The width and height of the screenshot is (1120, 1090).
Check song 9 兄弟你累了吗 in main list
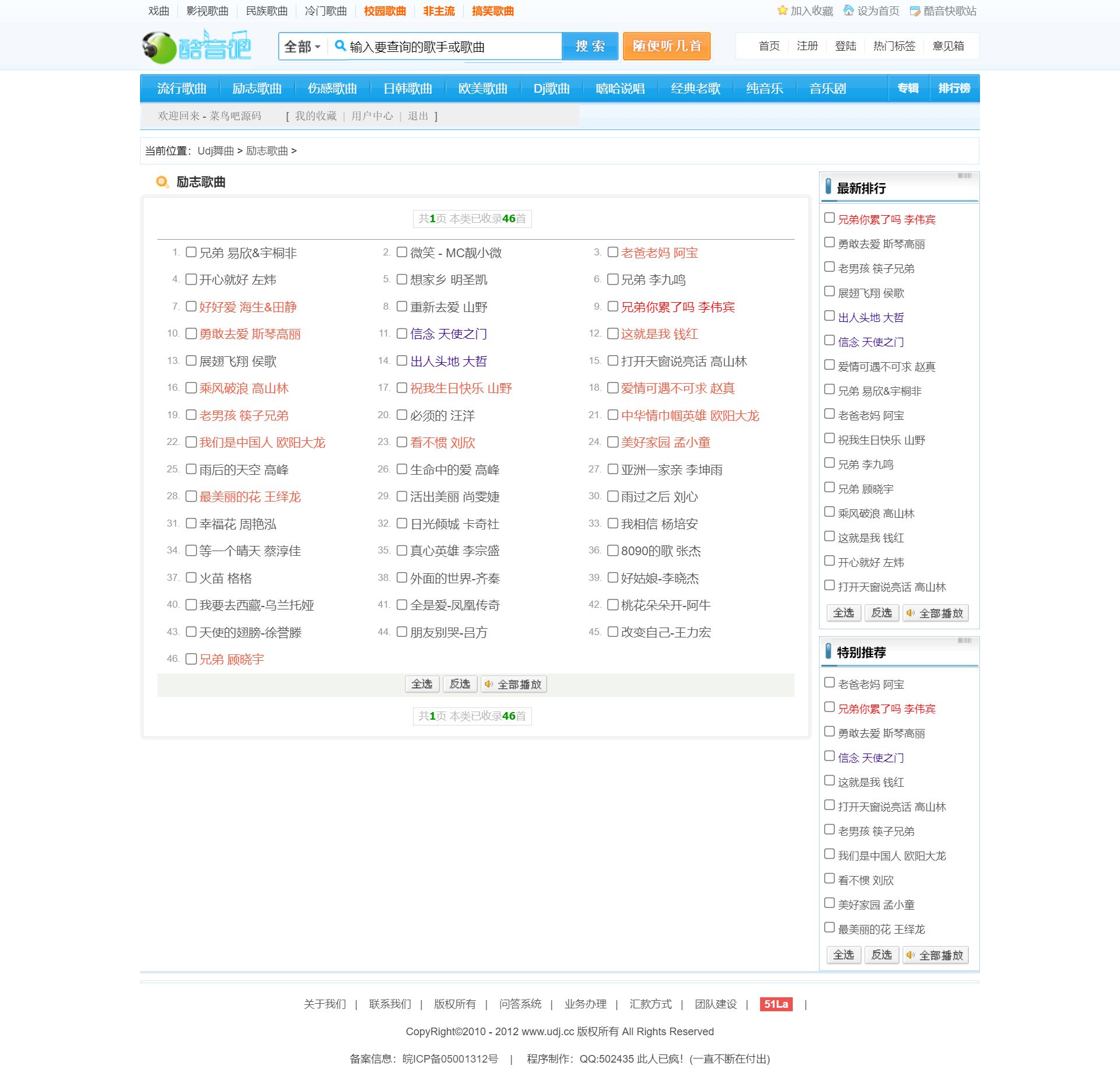coord(612,307)
